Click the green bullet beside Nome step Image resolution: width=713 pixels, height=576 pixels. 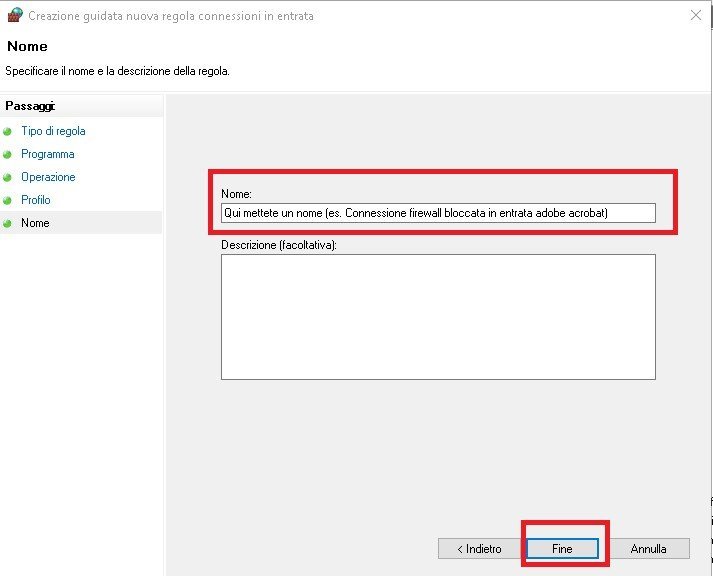tap(7, 224)
